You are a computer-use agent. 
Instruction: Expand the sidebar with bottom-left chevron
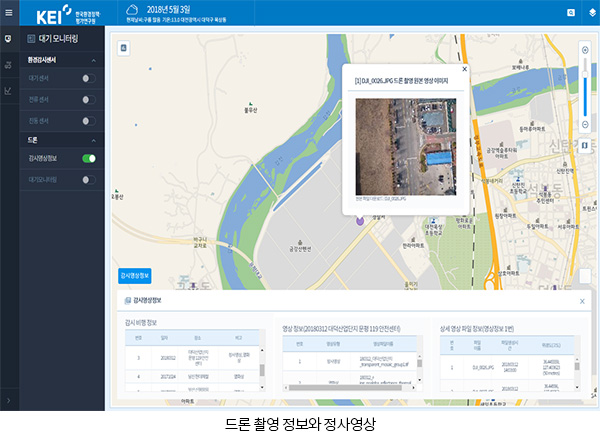click(x=9, y=401)
